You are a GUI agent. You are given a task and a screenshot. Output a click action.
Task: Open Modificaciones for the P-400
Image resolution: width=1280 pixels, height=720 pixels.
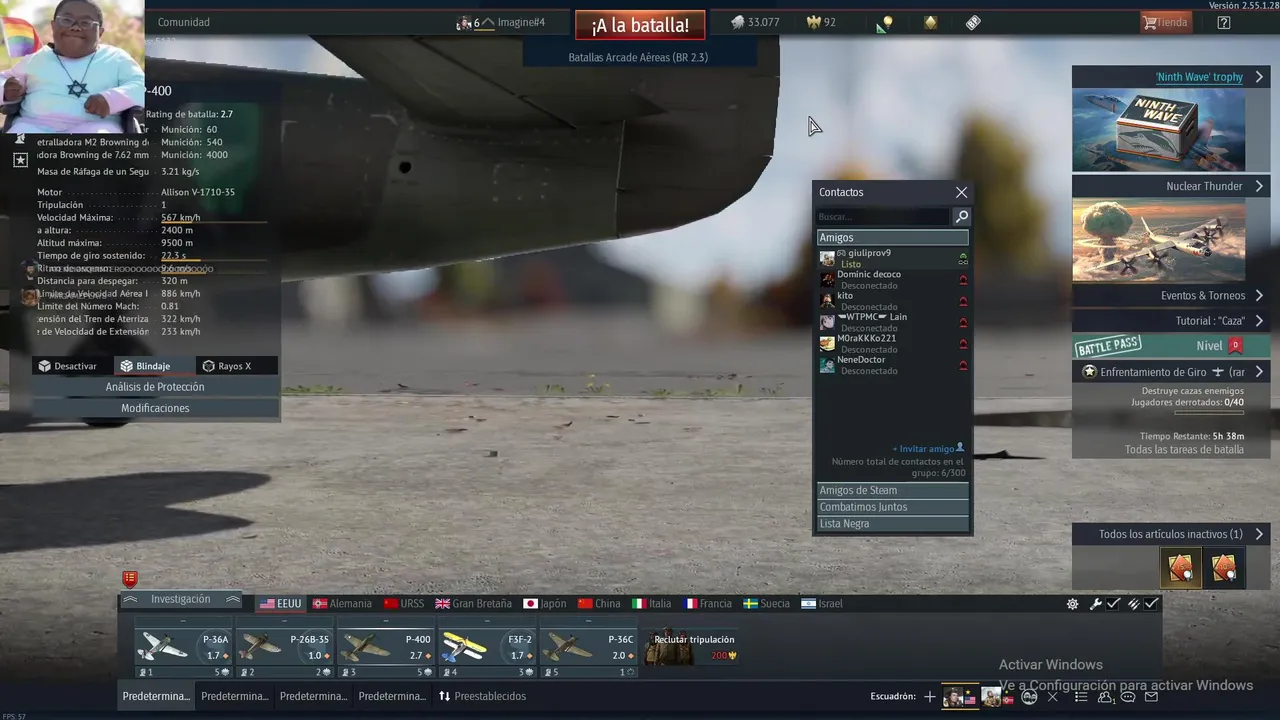(x=155, y=408)
